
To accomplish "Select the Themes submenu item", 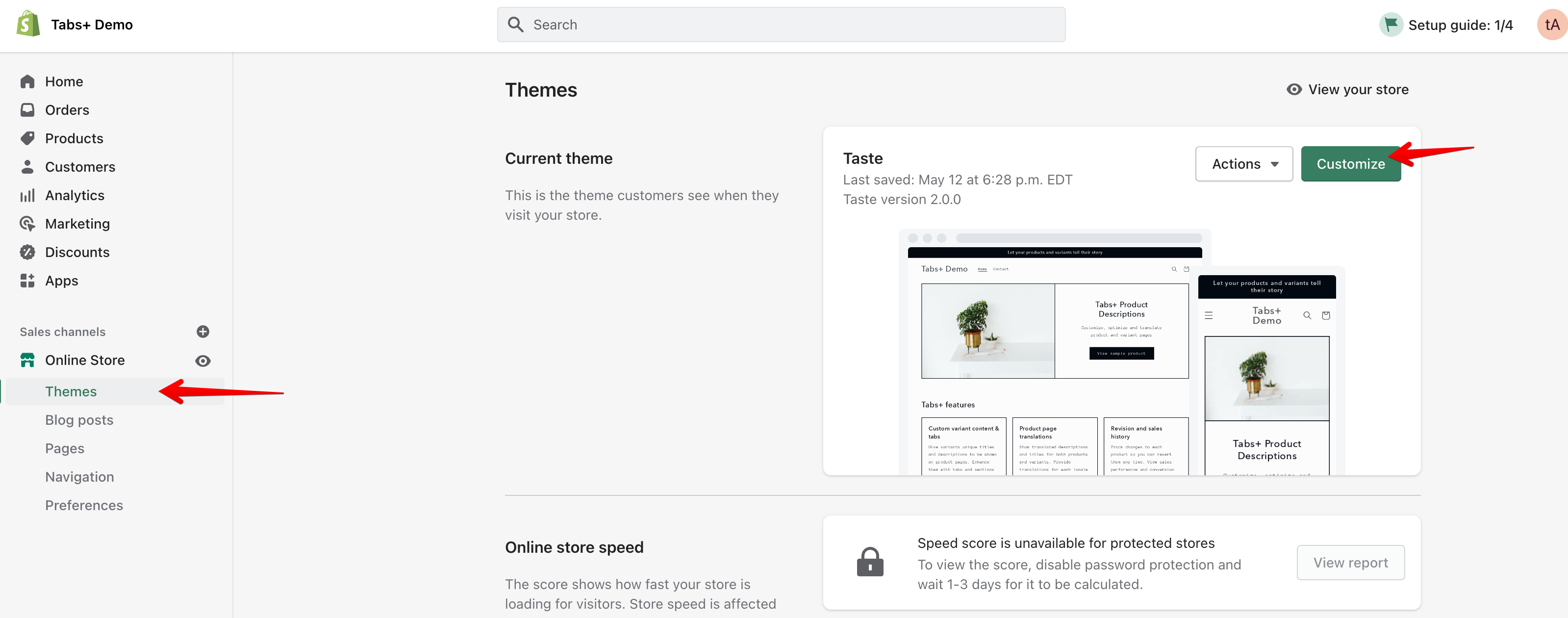I will pyautogui.click(x=71, y=390).
